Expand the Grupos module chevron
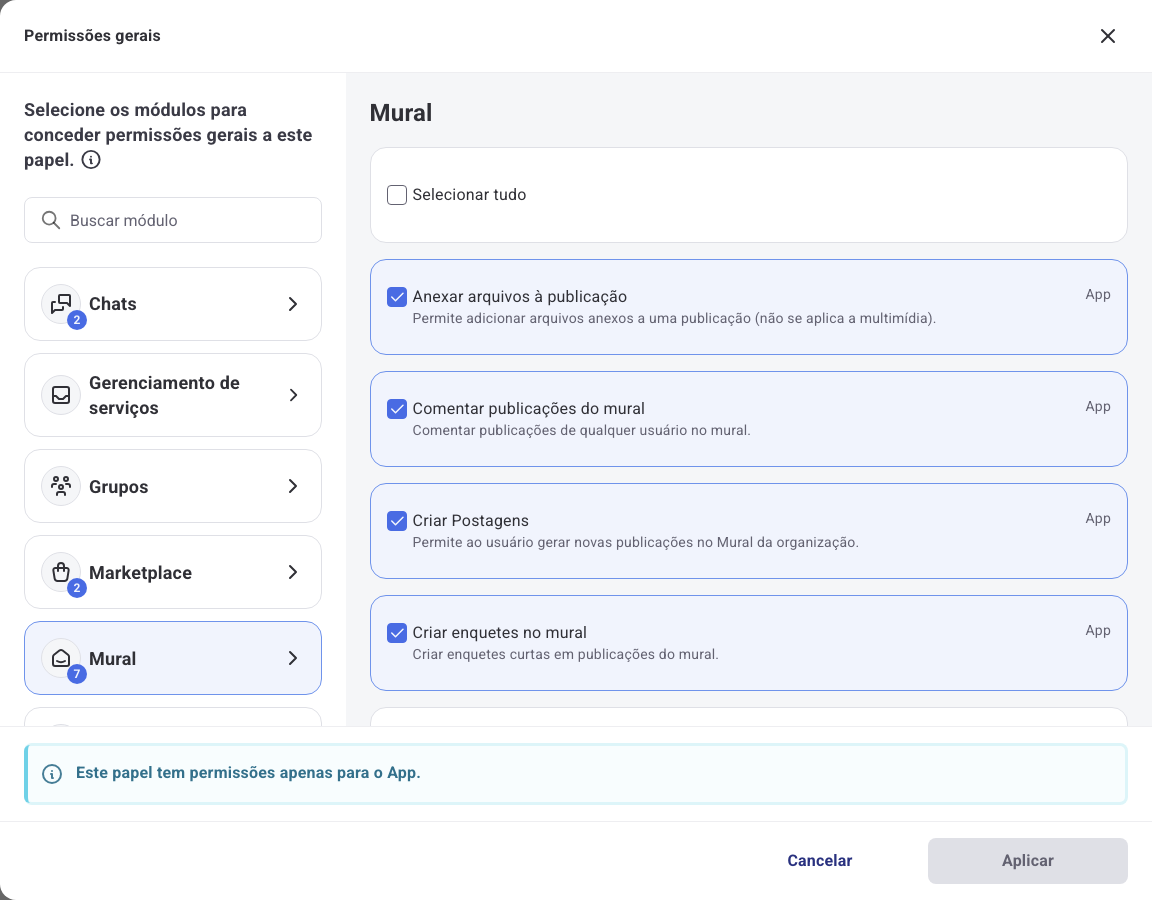 click(293, 486)
